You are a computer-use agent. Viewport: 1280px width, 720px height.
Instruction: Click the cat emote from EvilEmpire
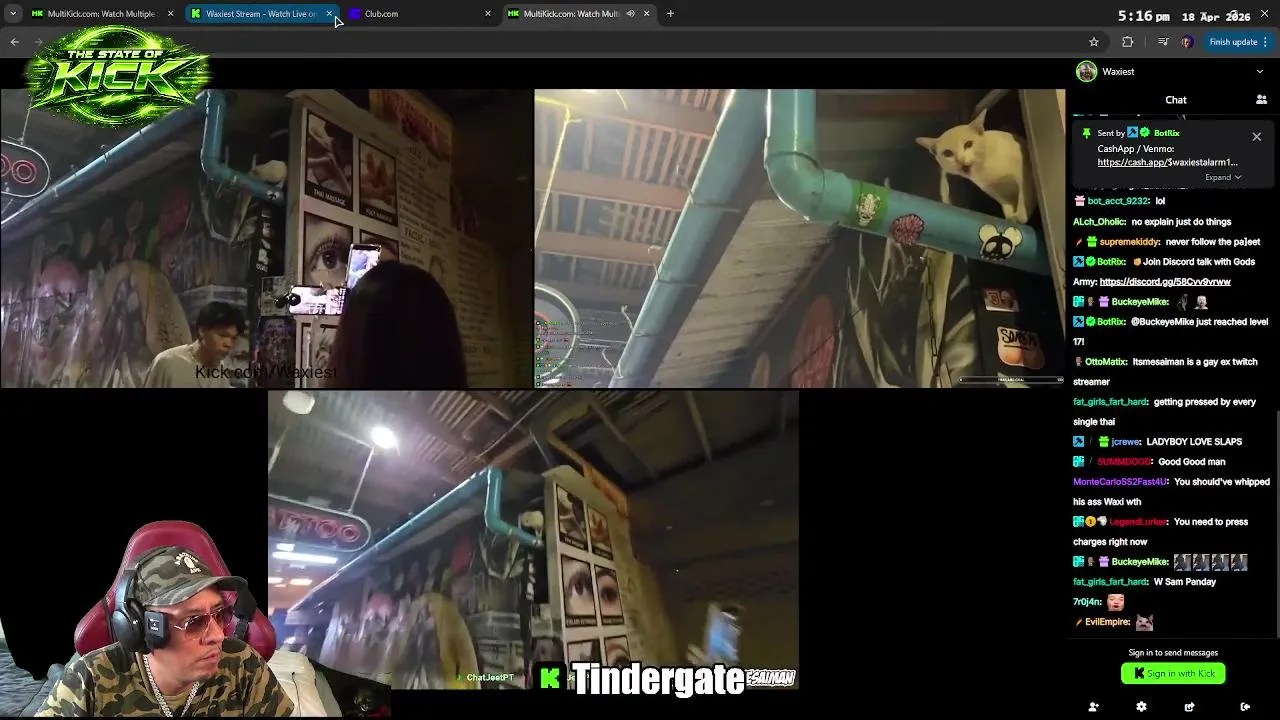(1145, 622)
